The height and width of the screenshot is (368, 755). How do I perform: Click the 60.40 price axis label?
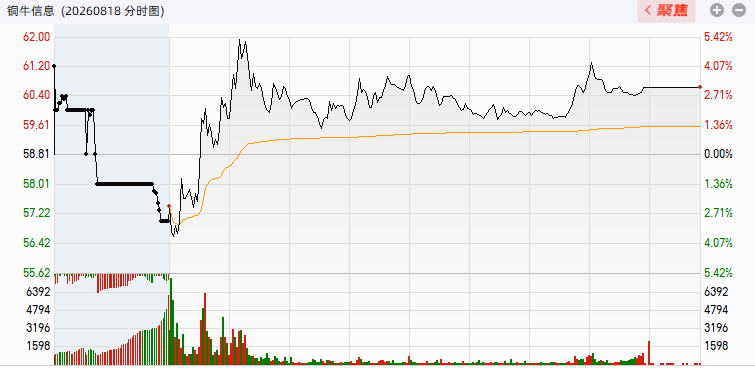(37, 95)
